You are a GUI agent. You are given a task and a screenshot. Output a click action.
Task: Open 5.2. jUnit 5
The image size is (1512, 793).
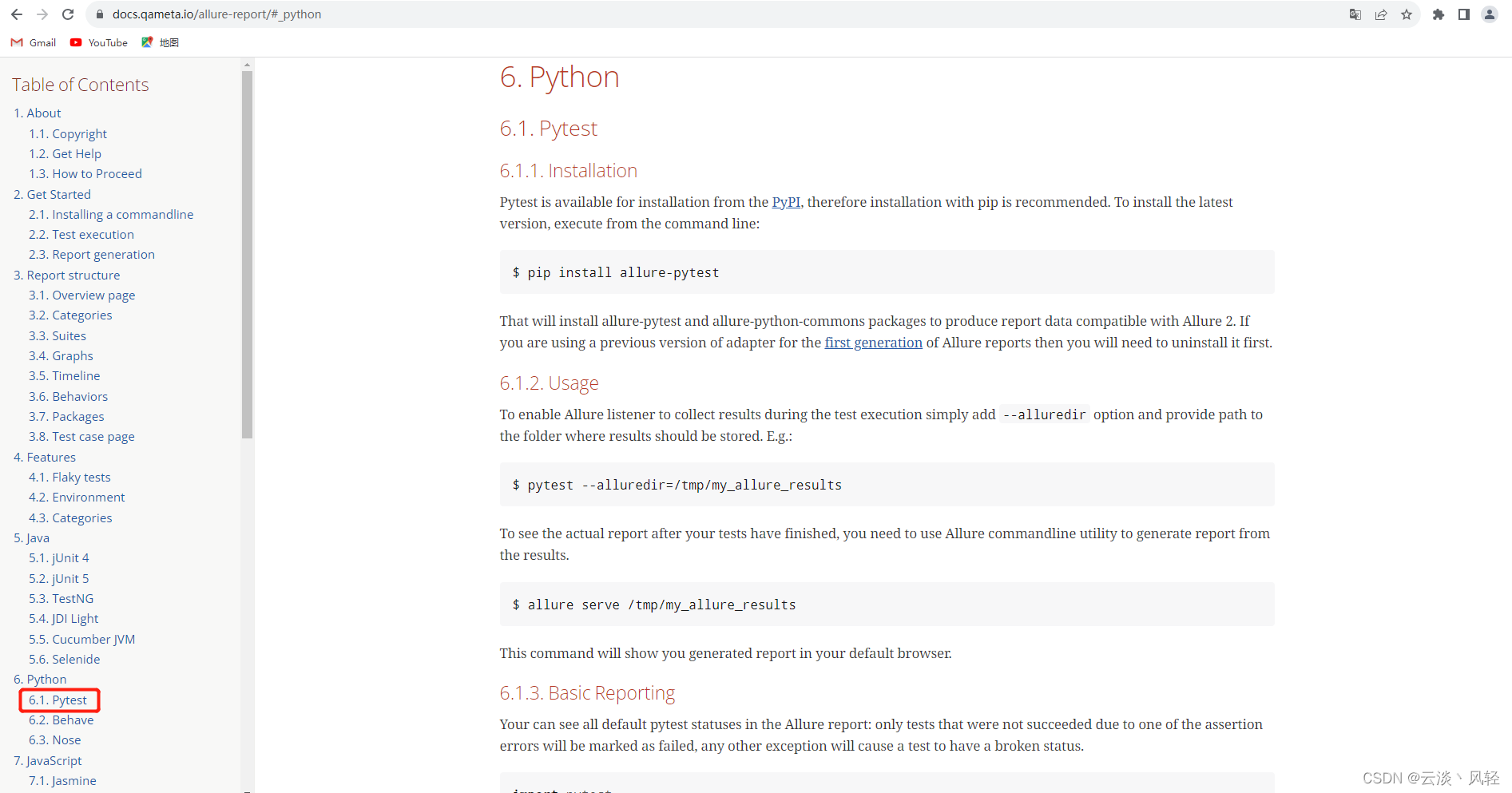click(x=58, y=579)
